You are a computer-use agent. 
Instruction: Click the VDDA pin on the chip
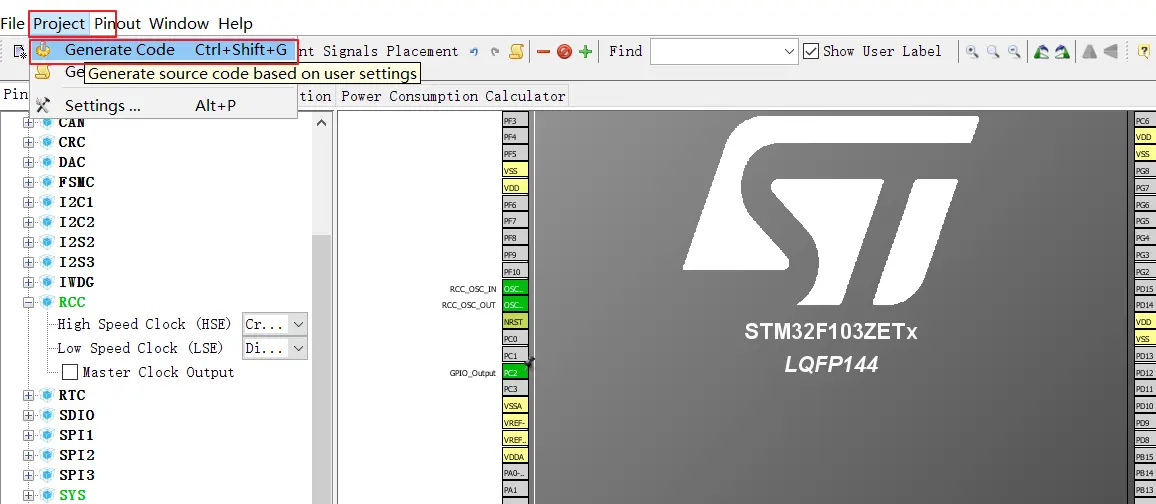click(515, 456)
